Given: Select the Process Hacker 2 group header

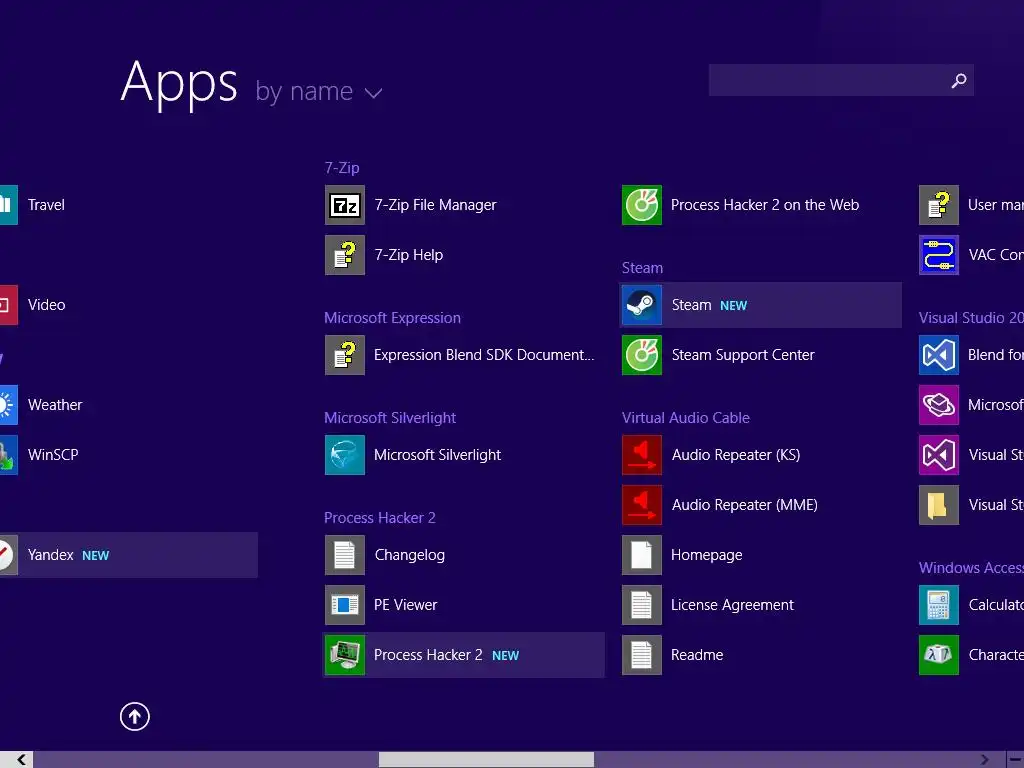Looking at the screenshot, I should [x=379, y=518].
